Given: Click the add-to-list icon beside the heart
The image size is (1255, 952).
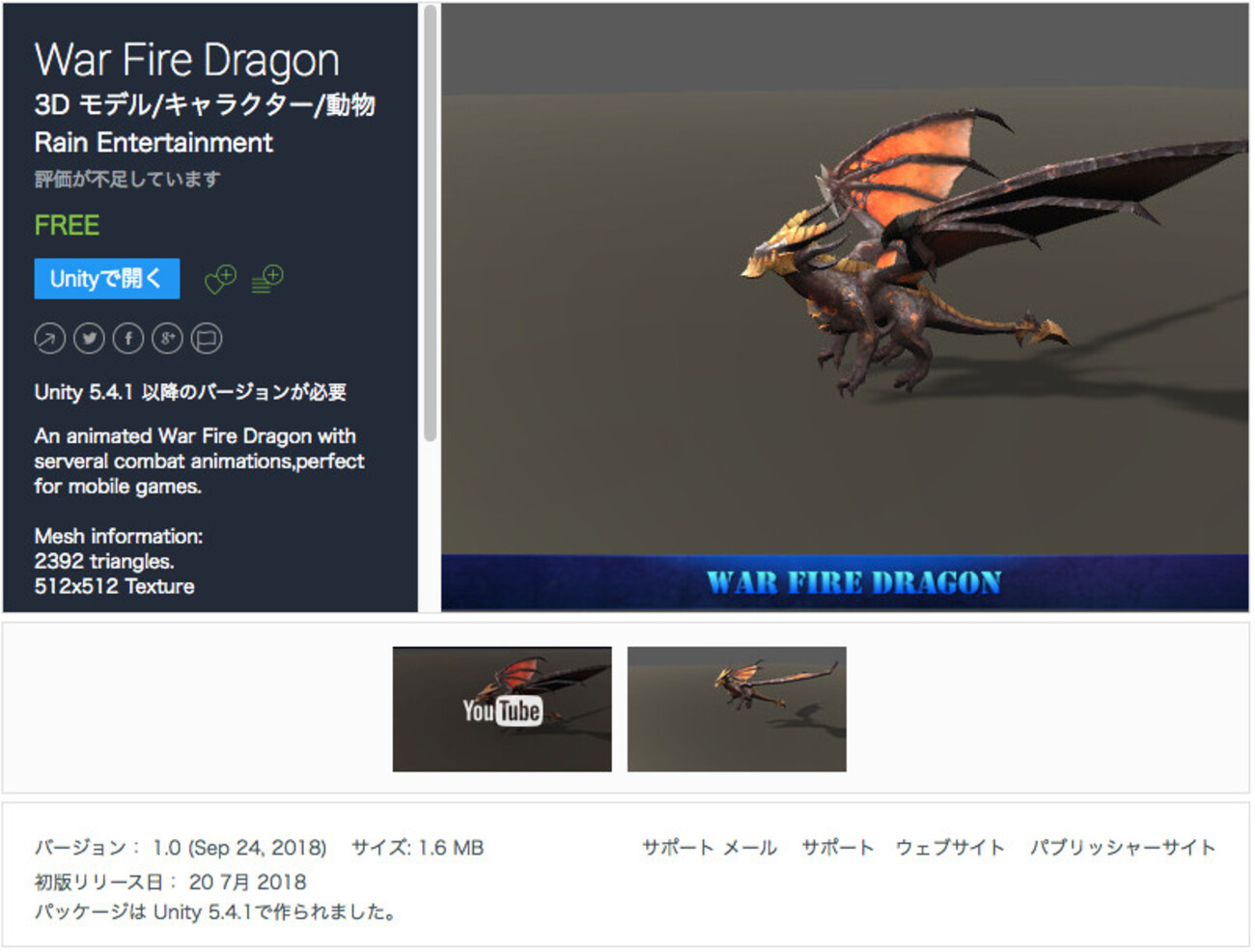Looking at the screenshot, I should tap(267, 279).
